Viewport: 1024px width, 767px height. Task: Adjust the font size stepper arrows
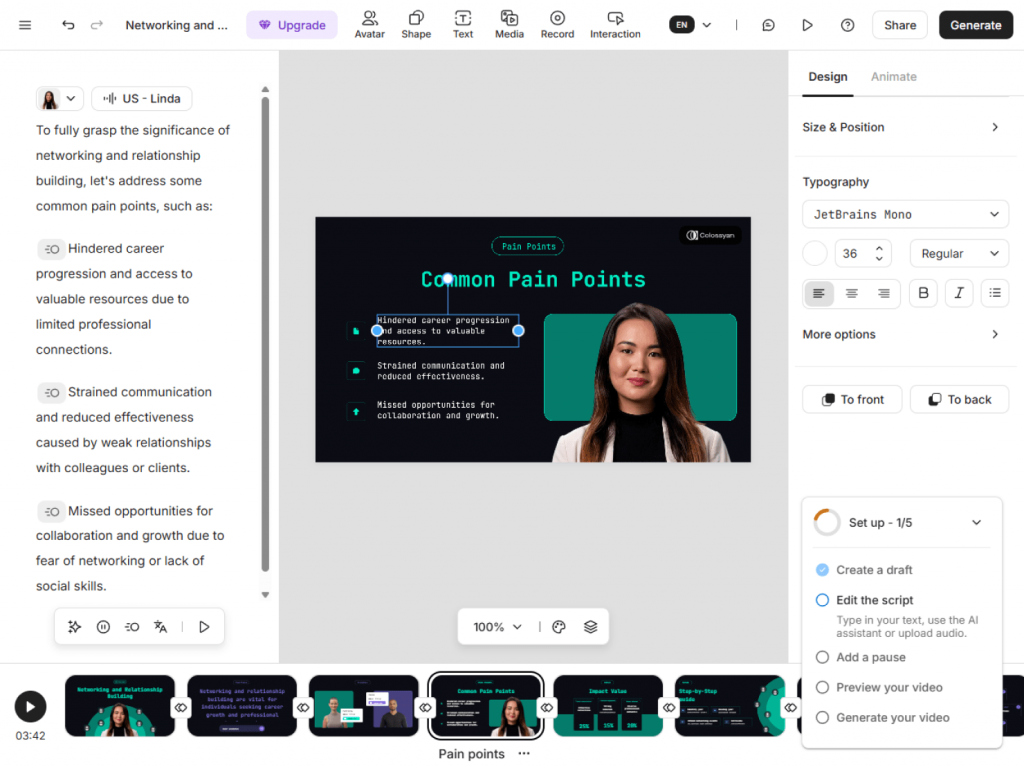[x=879, y=253]
